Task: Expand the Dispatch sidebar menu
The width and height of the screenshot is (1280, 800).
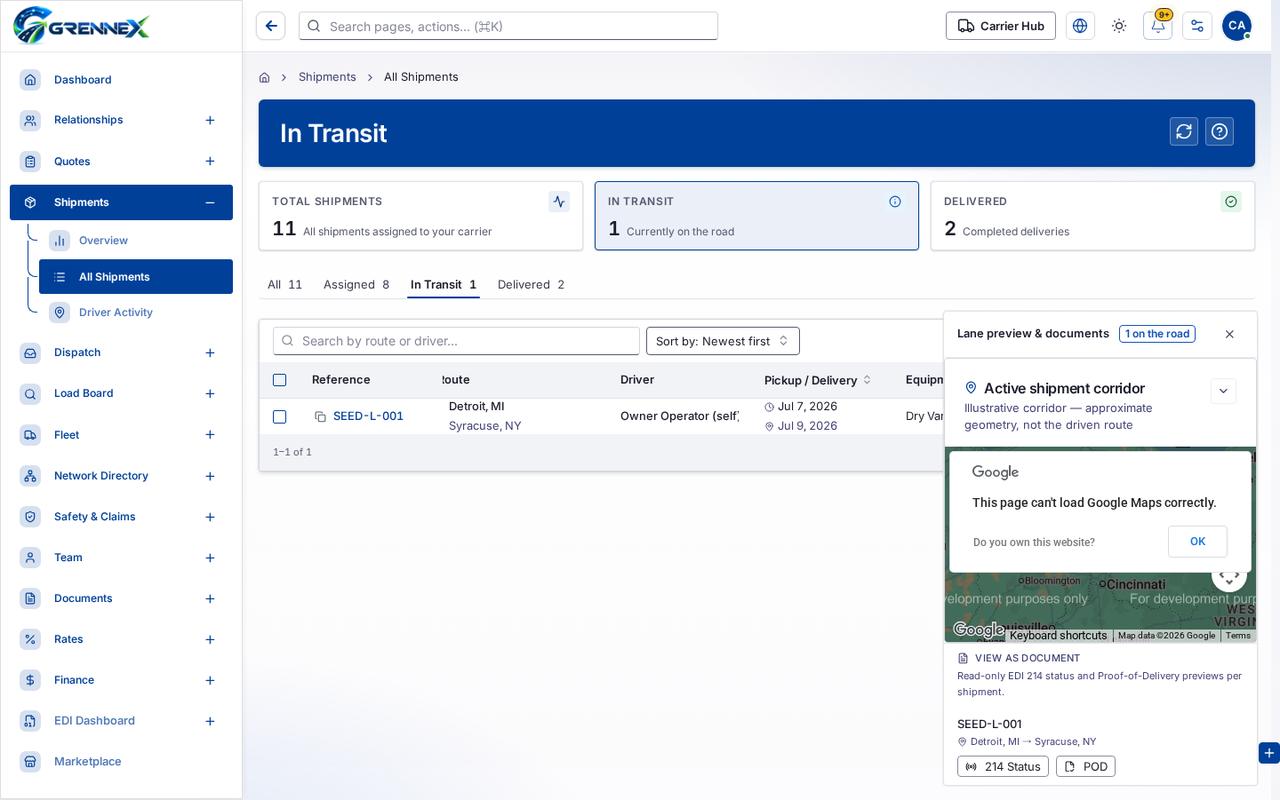Action: (210, 353)
